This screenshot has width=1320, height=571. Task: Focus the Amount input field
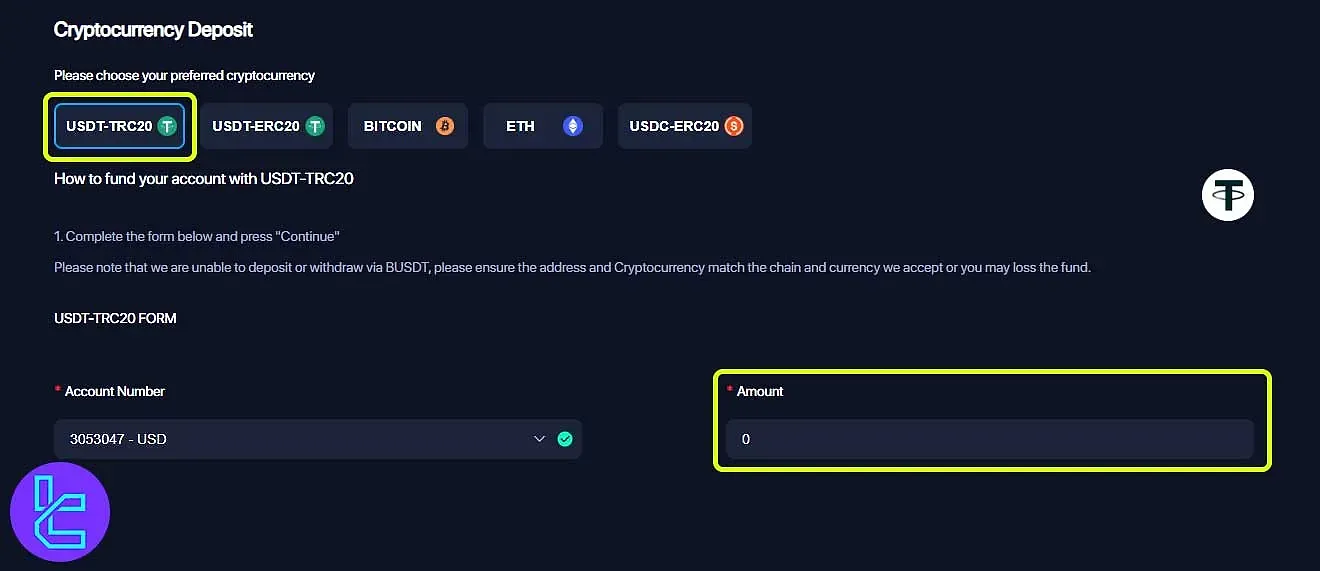pyautogui.click(x=990, y=439)
